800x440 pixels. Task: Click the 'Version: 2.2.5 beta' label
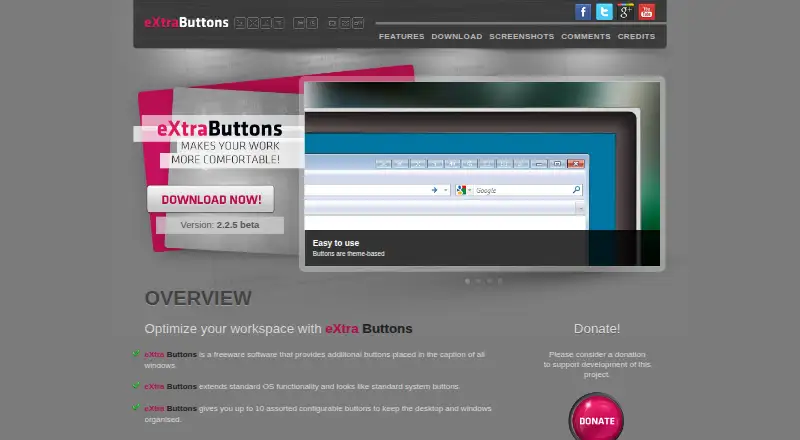click(x=220, y=225)
